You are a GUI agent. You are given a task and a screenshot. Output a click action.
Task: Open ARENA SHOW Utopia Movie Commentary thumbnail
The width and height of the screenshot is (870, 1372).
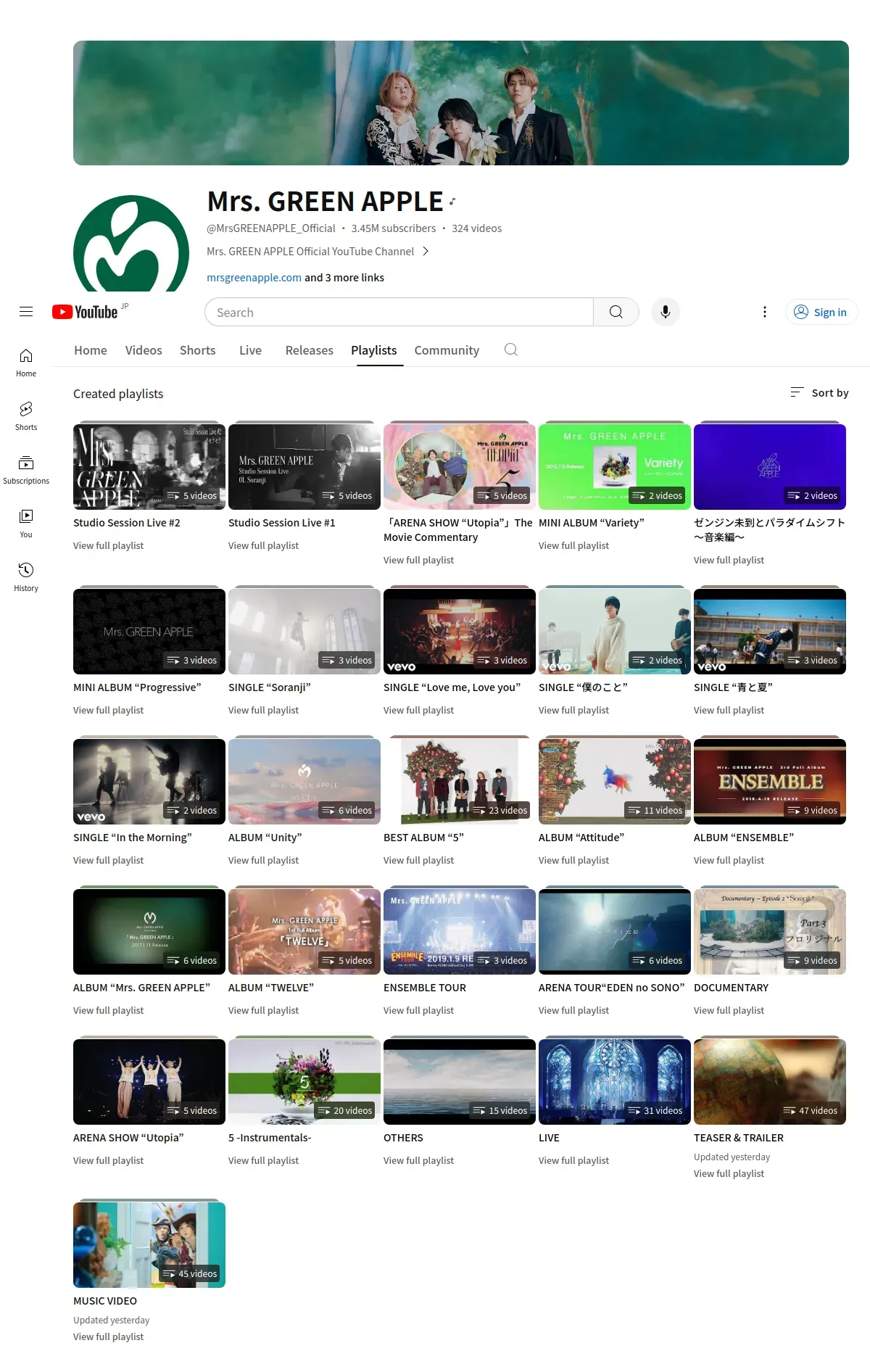coord(460,466)
